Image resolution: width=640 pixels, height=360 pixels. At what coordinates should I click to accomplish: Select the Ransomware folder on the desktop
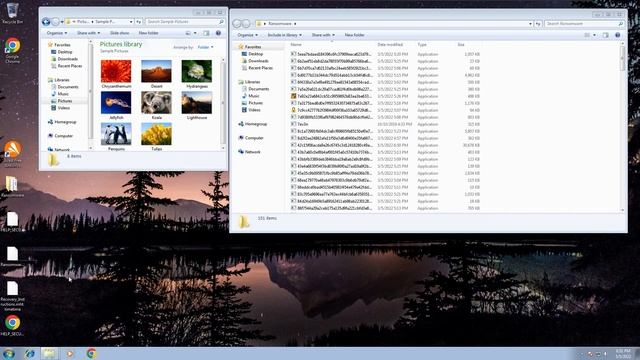tap(12, 187)
